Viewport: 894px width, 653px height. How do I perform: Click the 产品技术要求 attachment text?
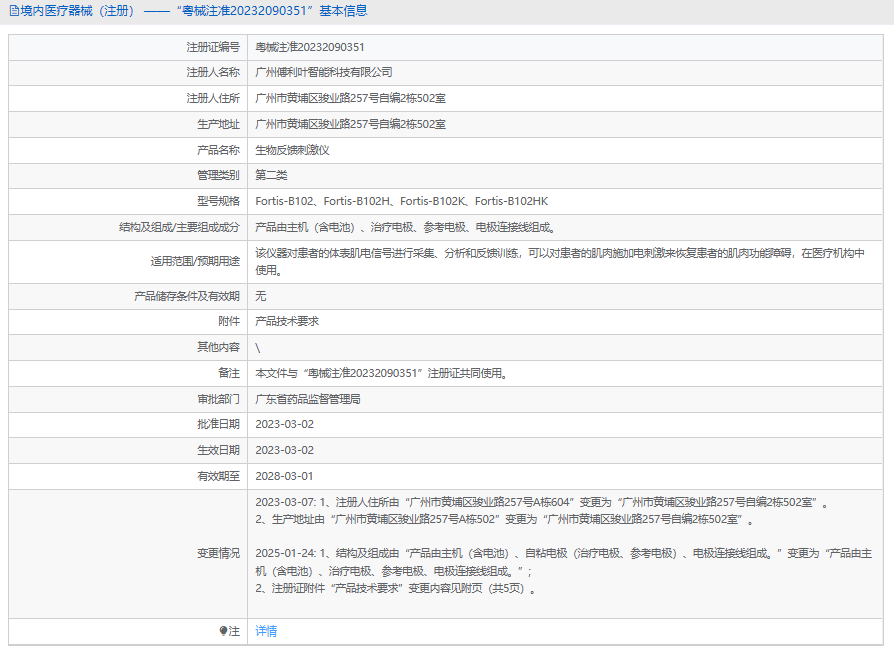pyautogui.click(x=287, y=321)
